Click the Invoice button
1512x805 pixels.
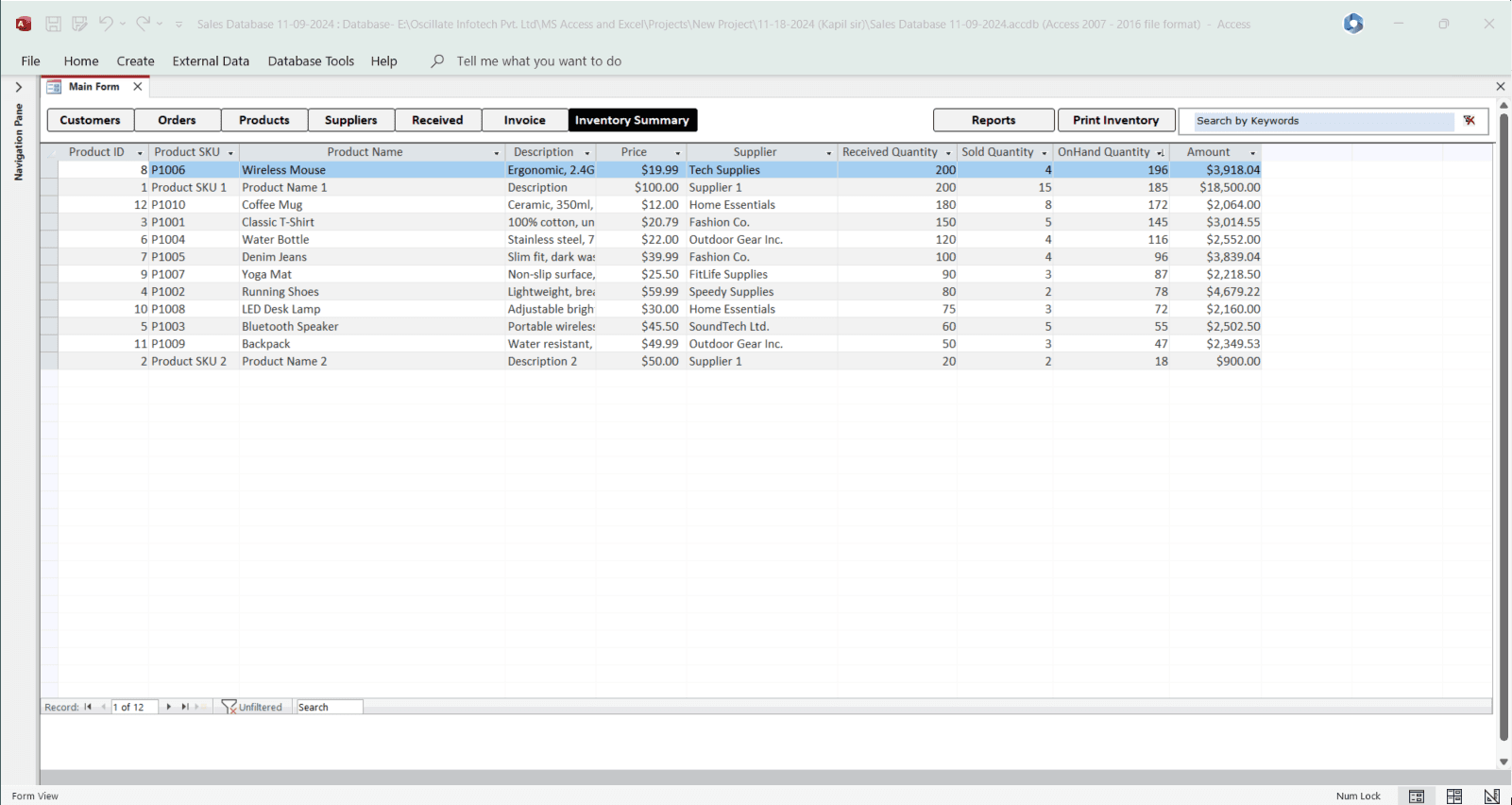click(x=525, y=120)
